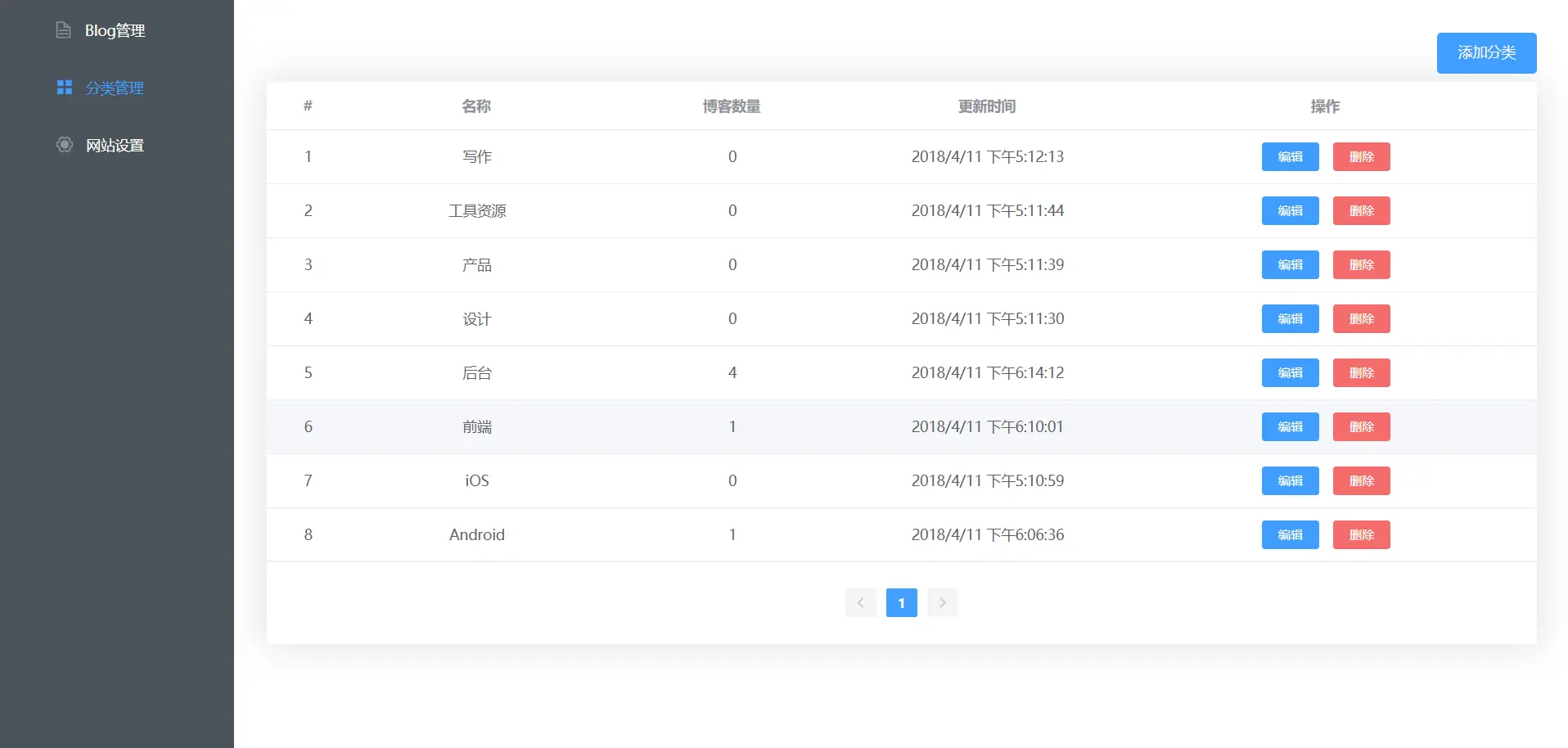This screenshot has height=748, width=1568.
Task: Delete the Android category
Action: [1361, 534]
